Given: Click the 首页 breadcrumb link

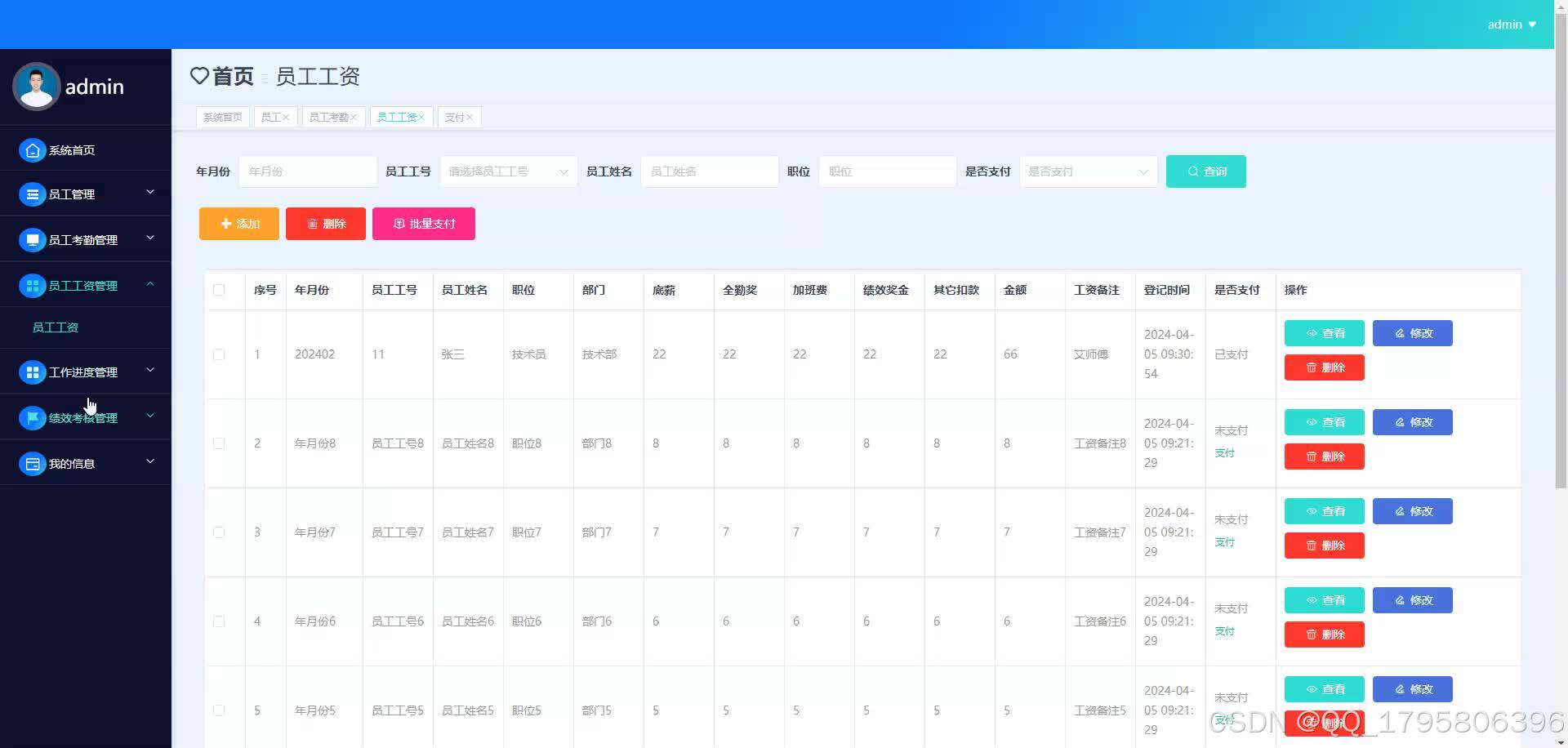Looking at the screenshot, I should [233, 76].
